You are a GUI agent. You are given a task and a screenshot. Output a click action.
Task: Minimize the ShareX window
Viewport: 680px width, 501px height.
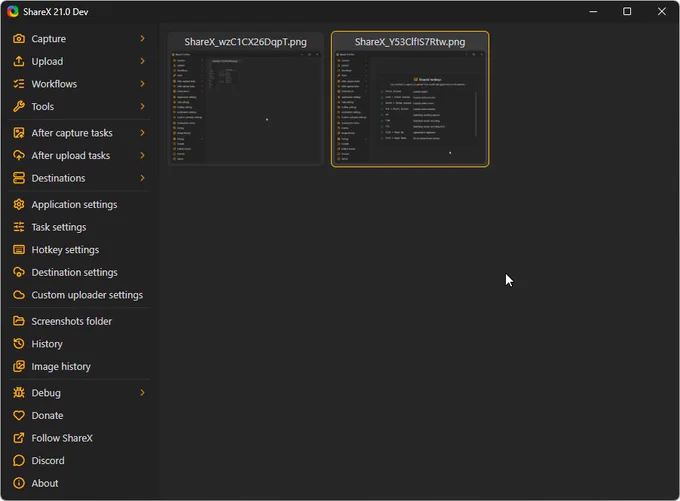point(593,11)
